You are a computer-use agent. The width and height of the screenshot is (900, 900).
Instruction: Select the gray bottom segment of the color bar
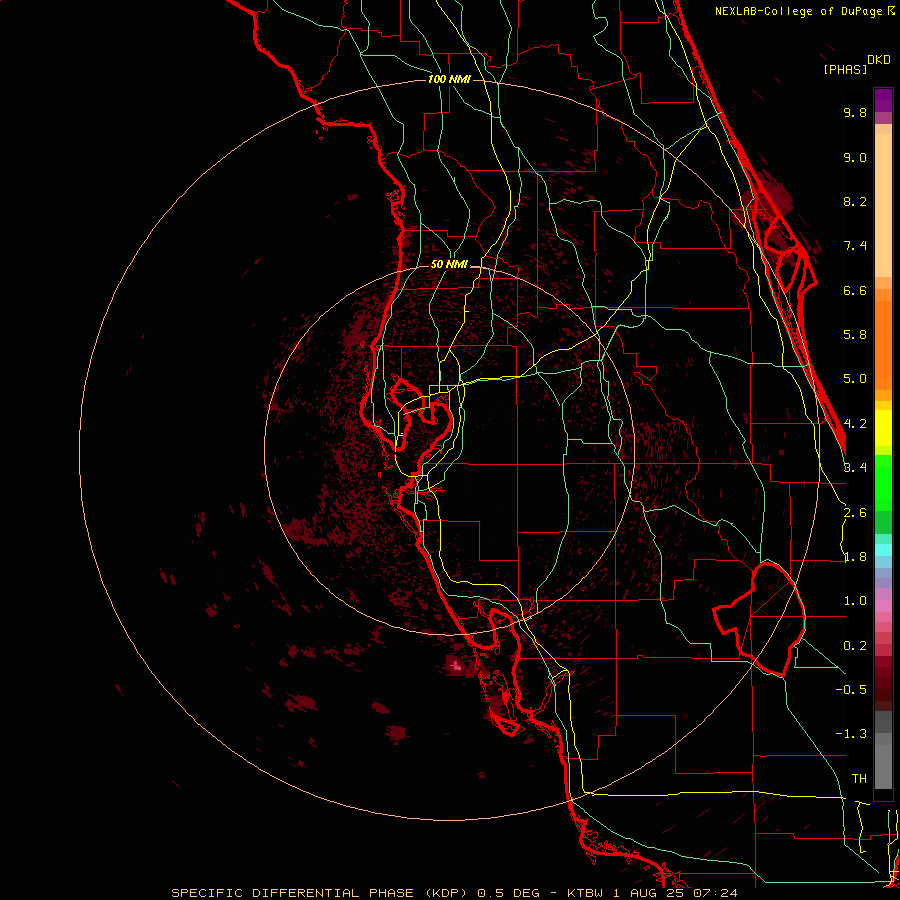click(883, 763)
